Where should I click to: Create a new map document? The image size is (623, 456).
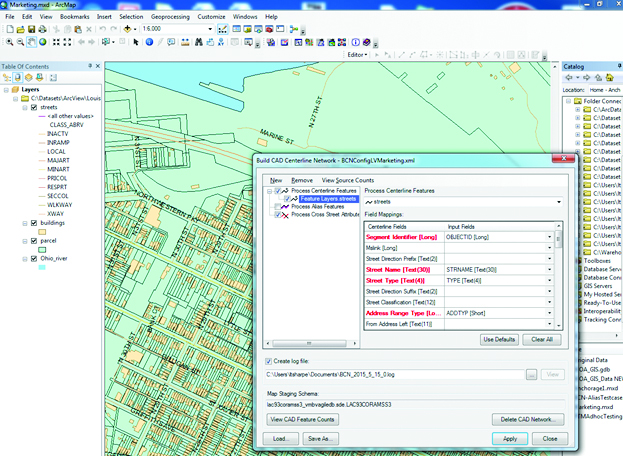10,29
